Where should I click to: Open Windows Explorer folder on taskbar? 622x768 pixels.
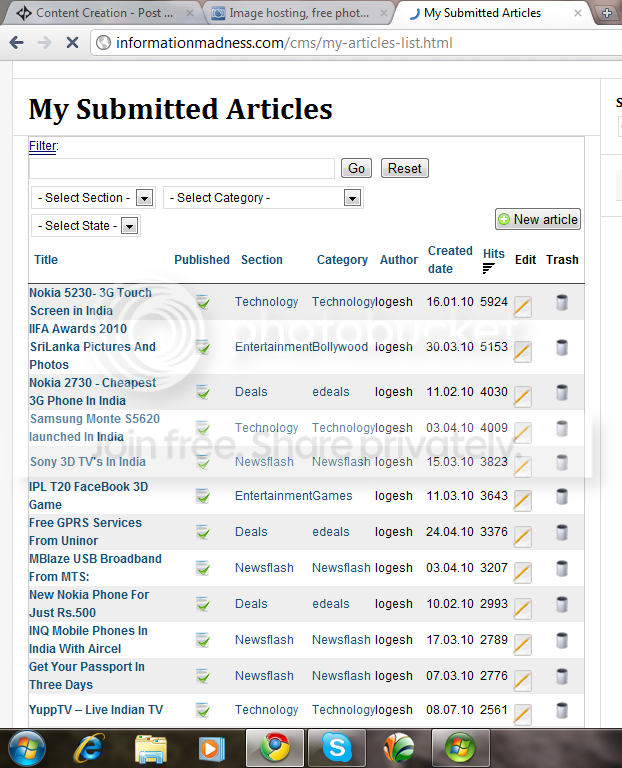point(151,749)
